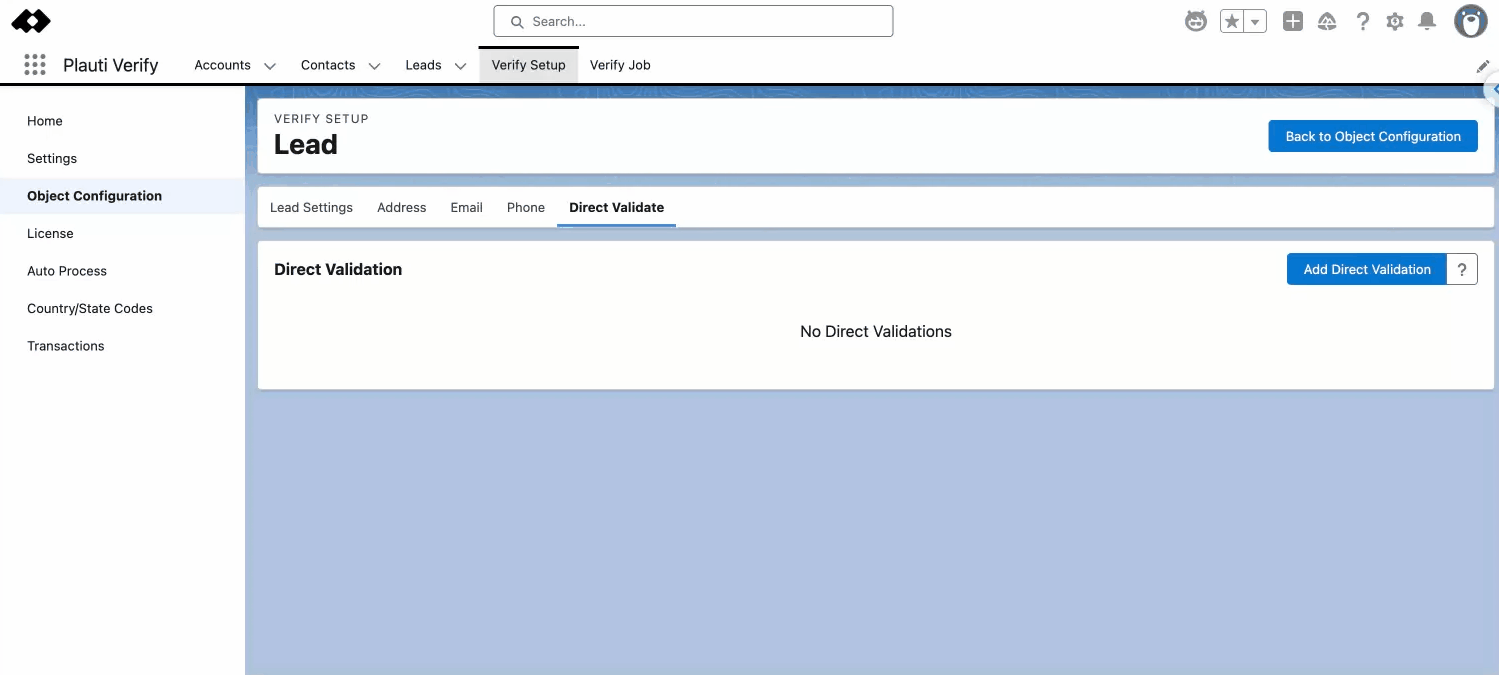The image size is (1499, 675).
Task: Open the Verify Job navigation tab
Action: (x=620, y=65)
